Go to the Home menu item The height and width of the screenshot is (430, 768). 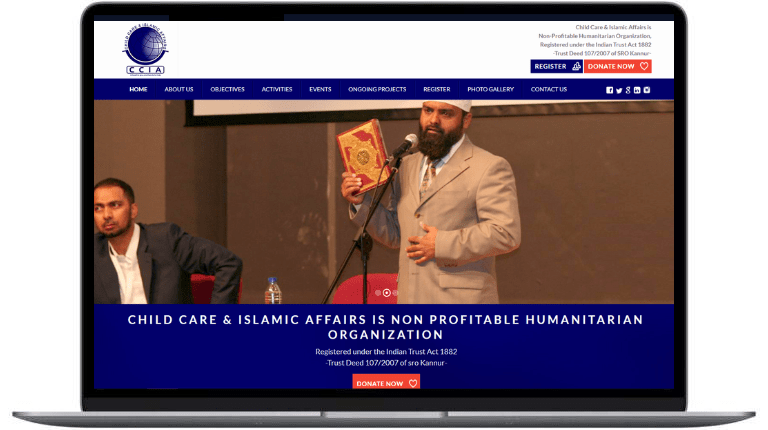138,90
